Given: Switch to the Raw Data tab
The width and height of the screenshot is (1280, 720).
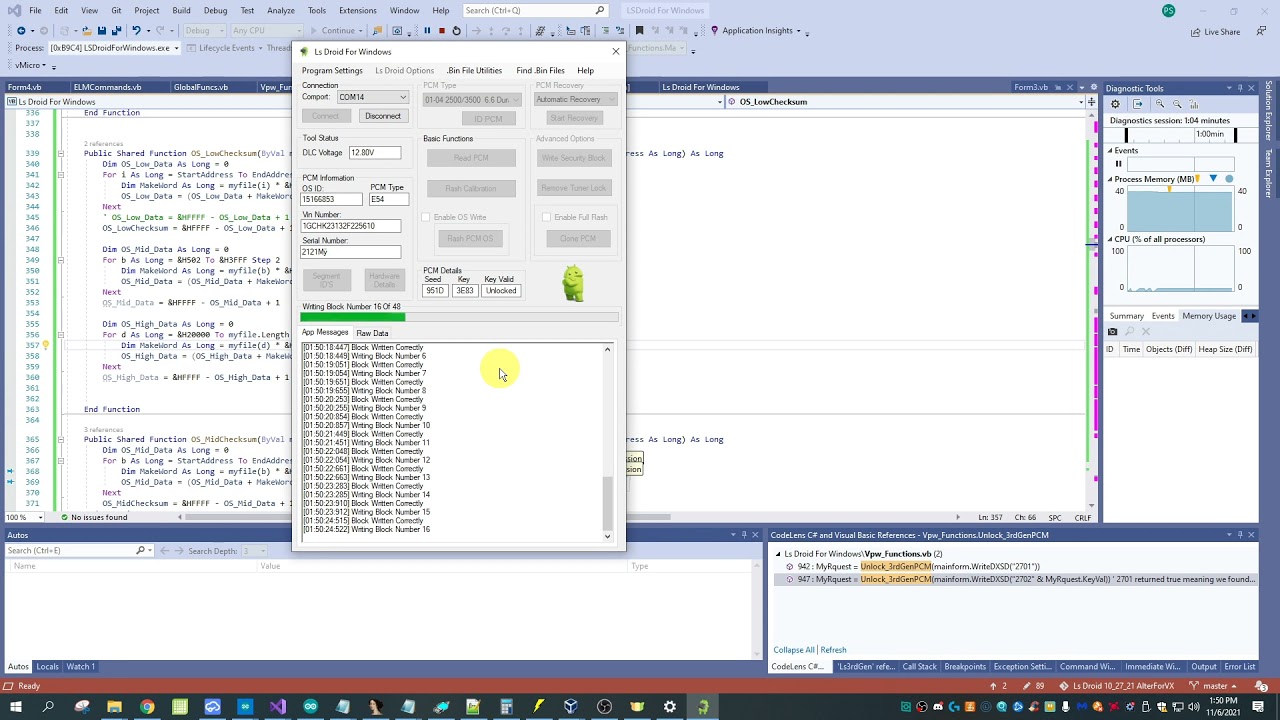Looking at the screenshot, I should point(372,333).
